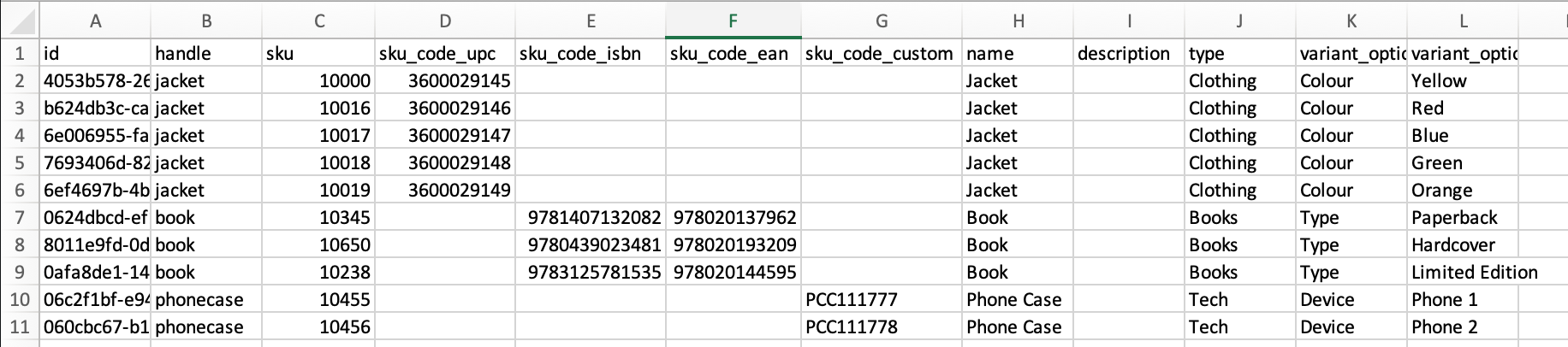
Task: Click the select-all corner triangle
Action: click(19, 21)
